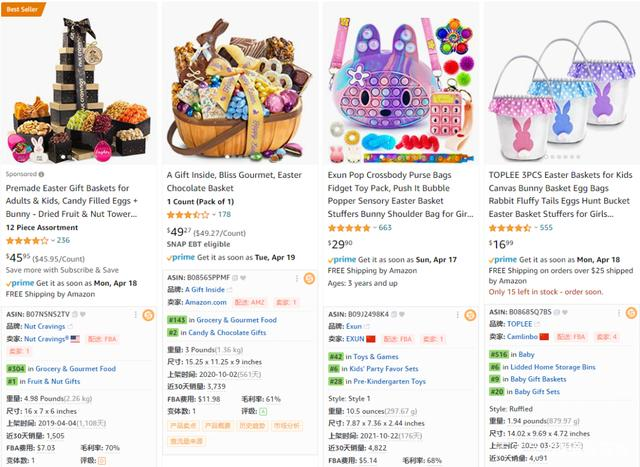Favorite ASIN B07NSNS2TV with heart icon
The width and height of the screenshot is (640, 467).
(83, 314)
